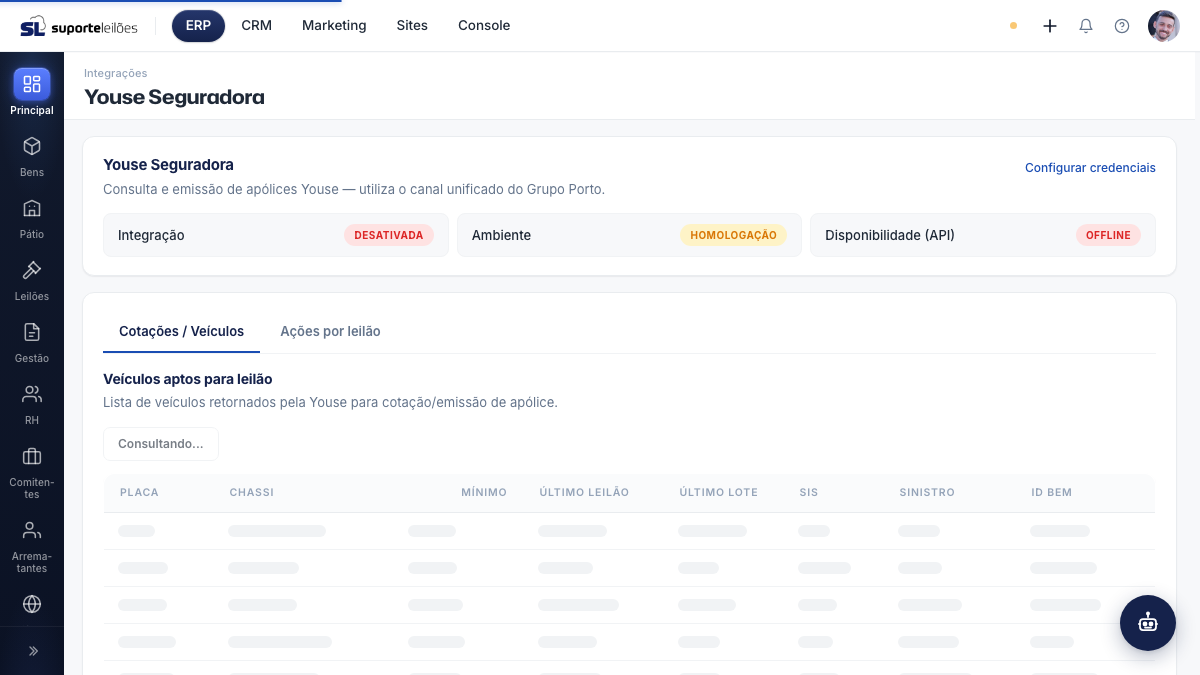Open RH people icon
Image resolution: width=1200 pixels, height=675 pixels.
click(32, 394)
